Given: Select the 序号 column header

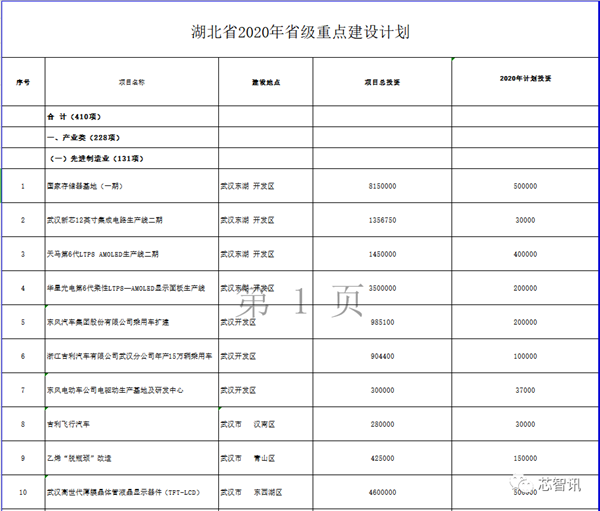Looking at the screenshot, I should (23, 81).
